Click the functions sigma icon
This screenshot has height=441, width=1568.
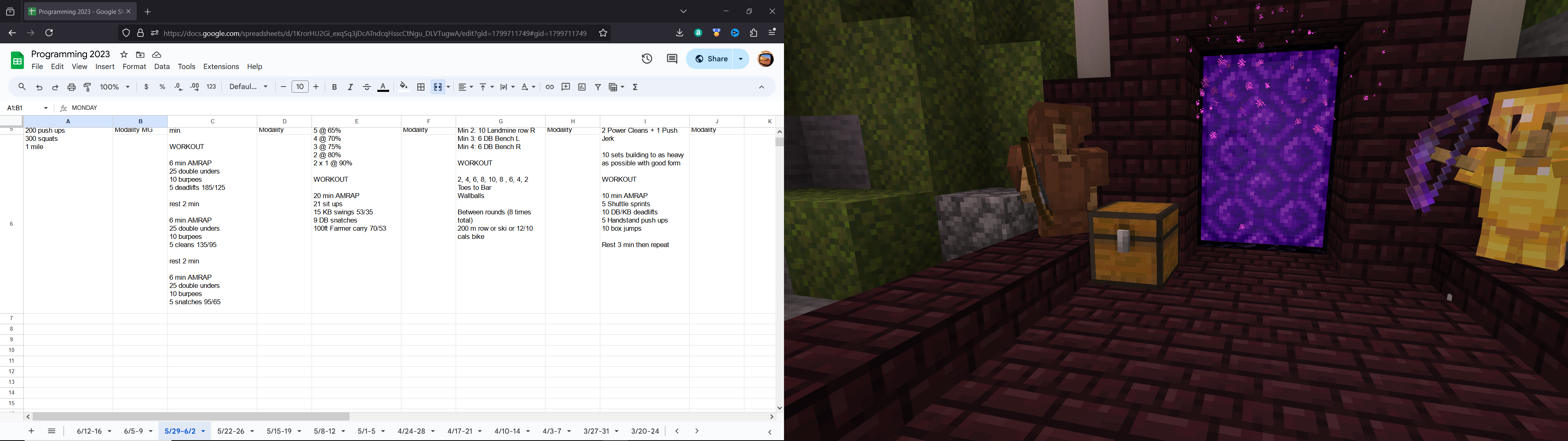[x=635, y=87]
